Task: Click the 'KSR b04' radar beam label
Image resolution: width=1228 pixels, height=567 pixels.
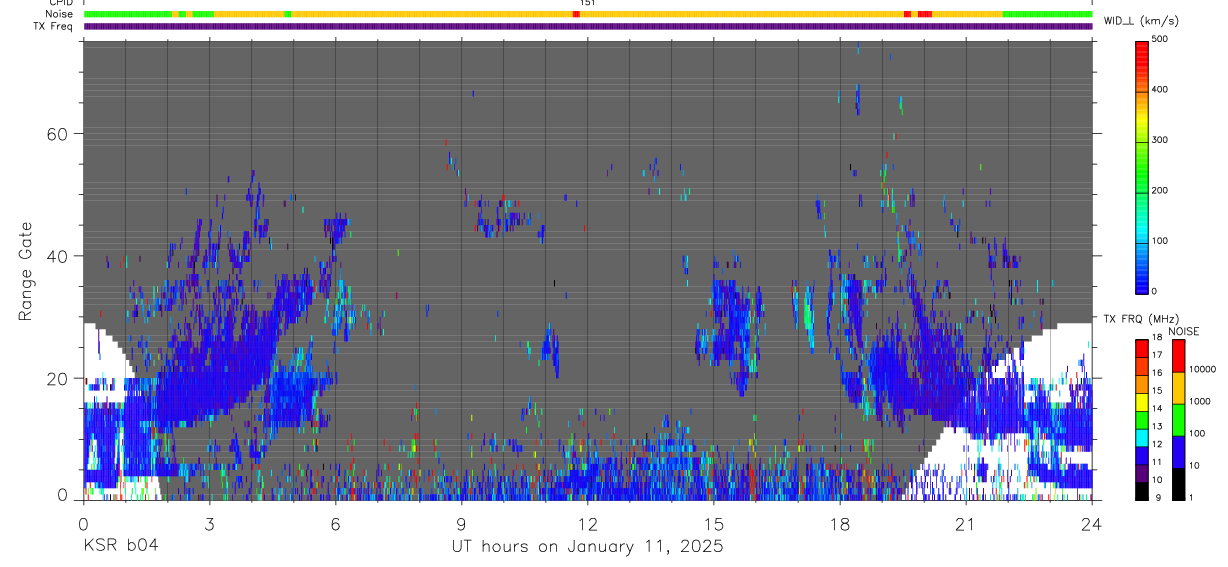Action: tap(120, 546)
